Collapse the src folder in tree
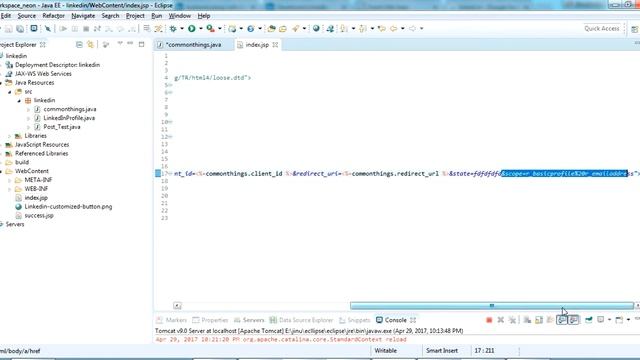Screen dimensions: 640x360 point(10,92)
